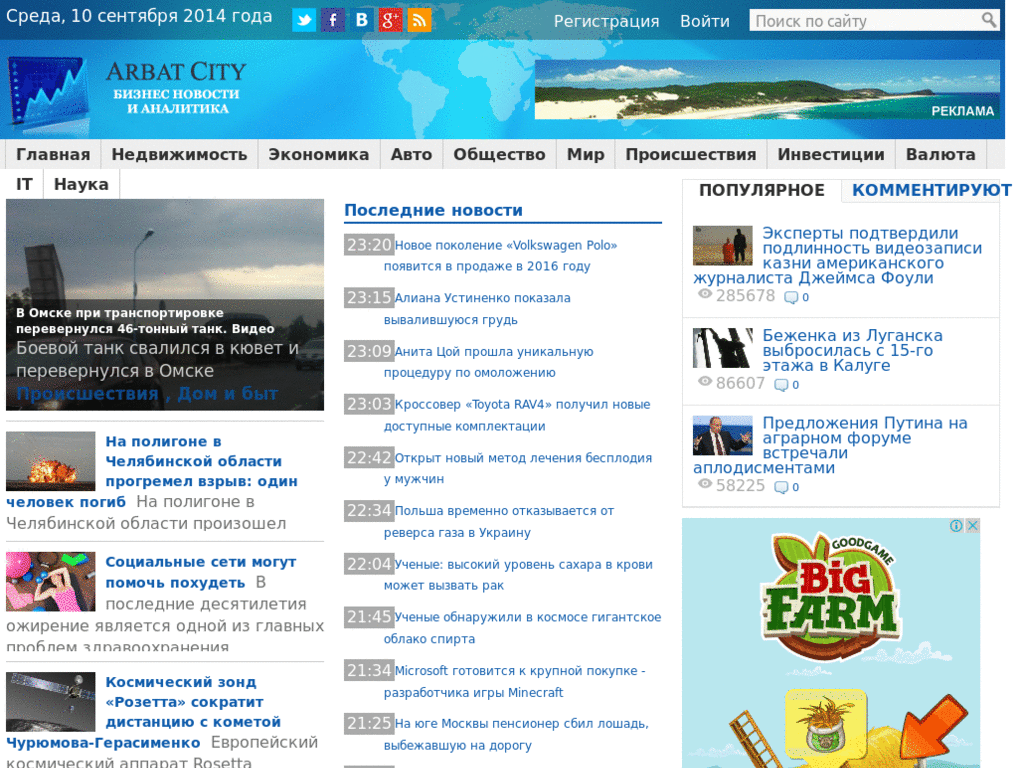Viewport: 1024px width, 768px height.
Task: Open article Социальные сети могут помочь похудеть
Action: tap(200, 572)
